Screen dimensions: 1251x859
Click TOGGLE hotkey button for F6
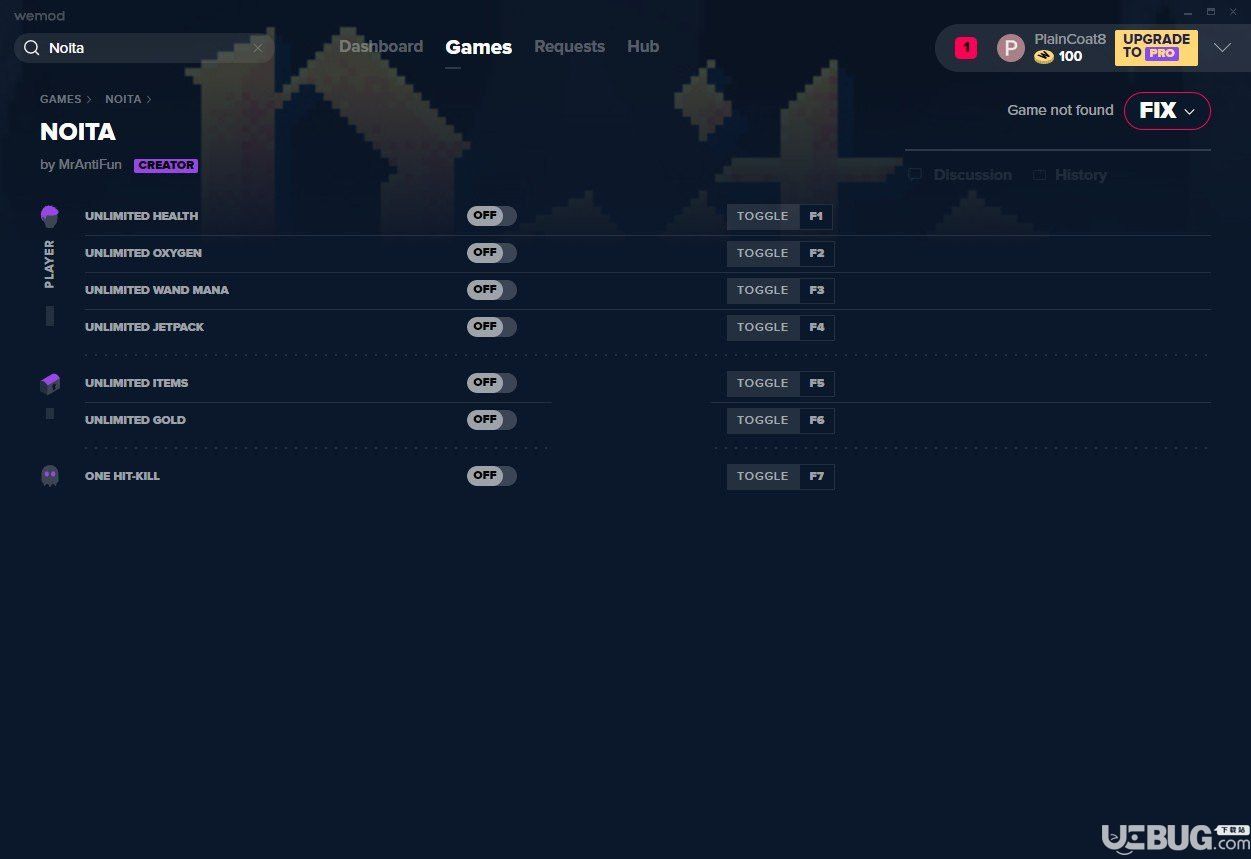pos(763,420)
